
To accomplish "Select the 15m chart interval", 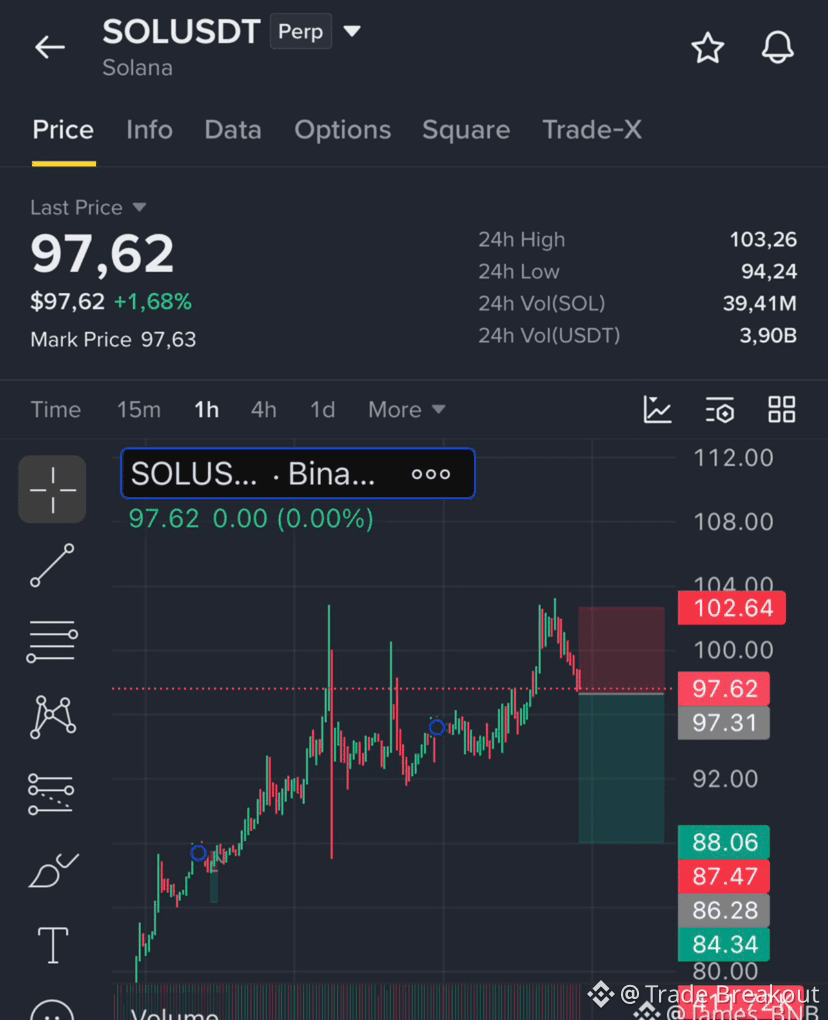I will click(139, 410).
